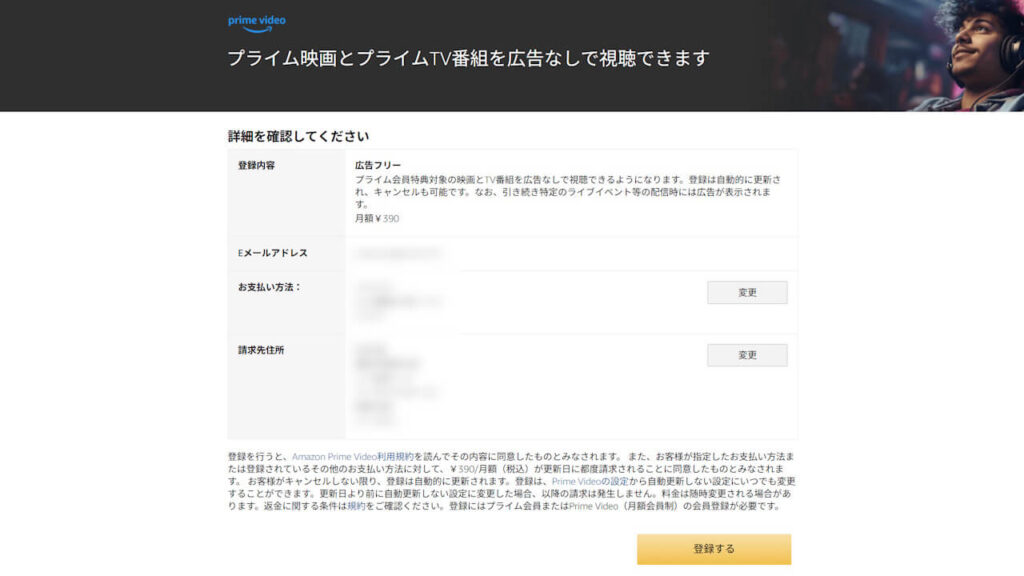Click 変更 button for お支払い方法
Screen dimensions: 1024x576
click(747, 293)
